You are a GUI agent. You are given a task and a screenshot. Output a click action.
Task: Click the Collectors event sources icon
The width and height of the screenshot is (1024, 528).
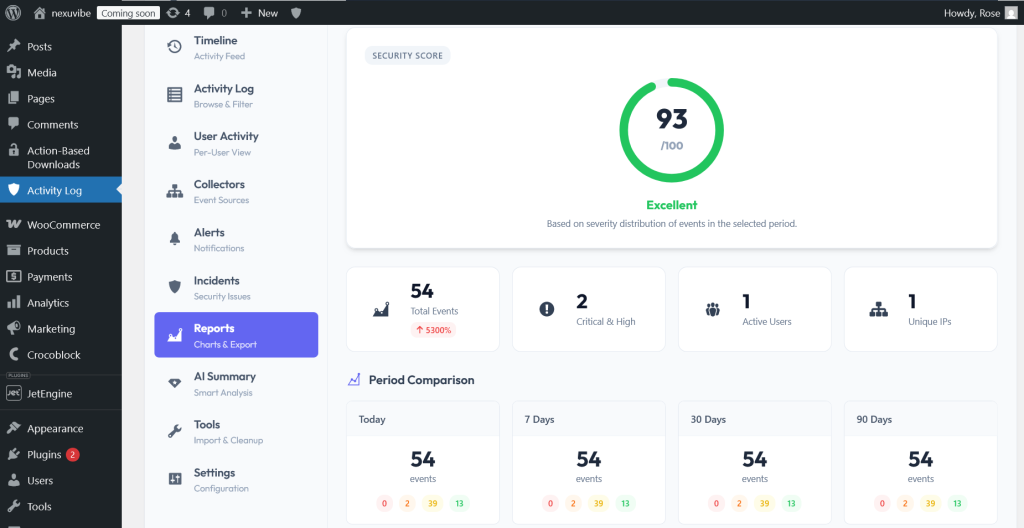click(174, 191)
